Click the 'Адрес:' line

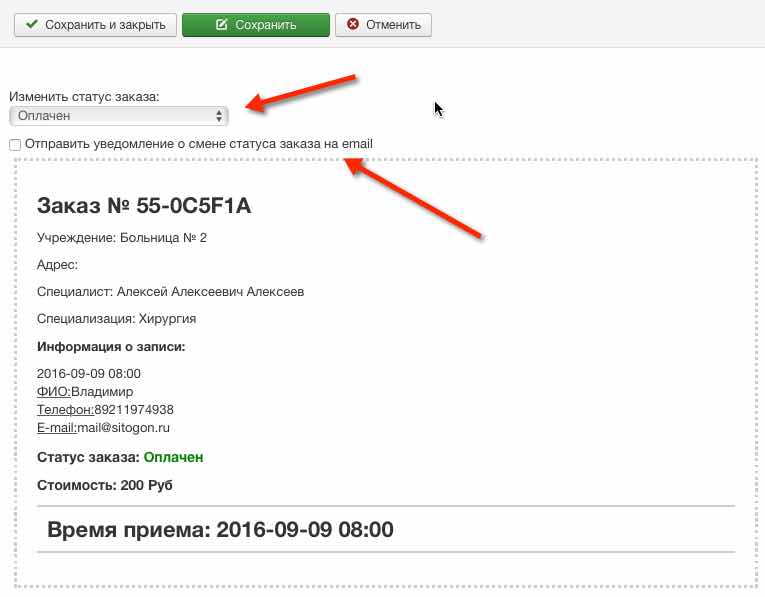point(58,265)
